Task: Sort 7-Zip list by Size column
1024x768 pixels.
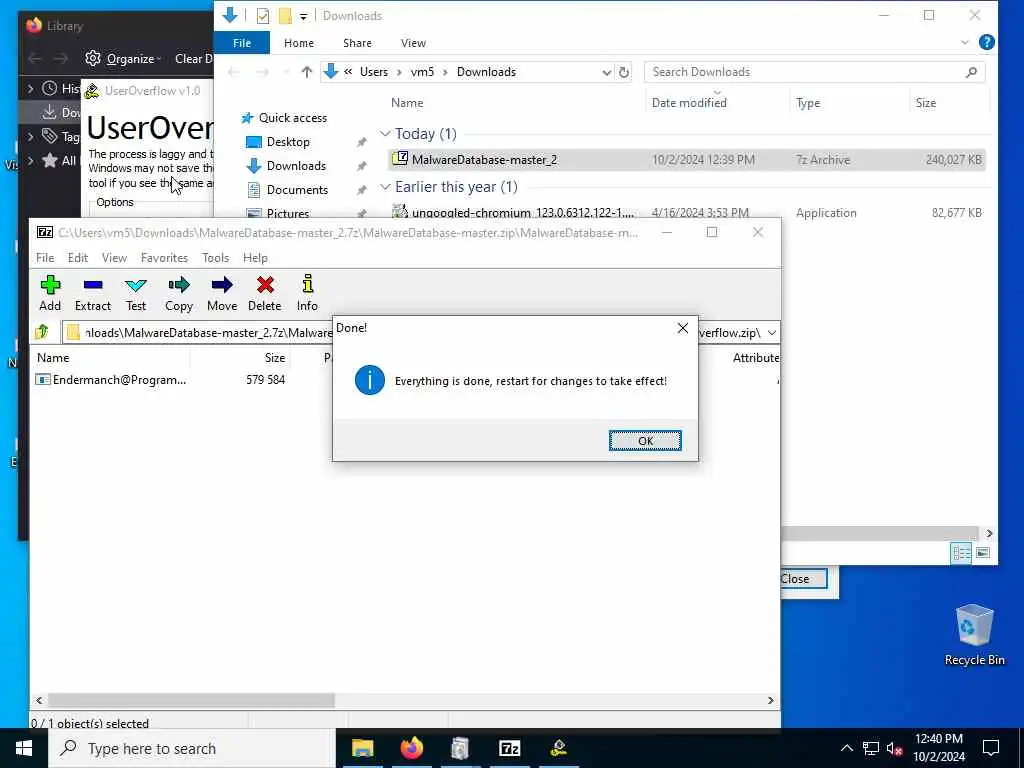Action: point(274,358)
